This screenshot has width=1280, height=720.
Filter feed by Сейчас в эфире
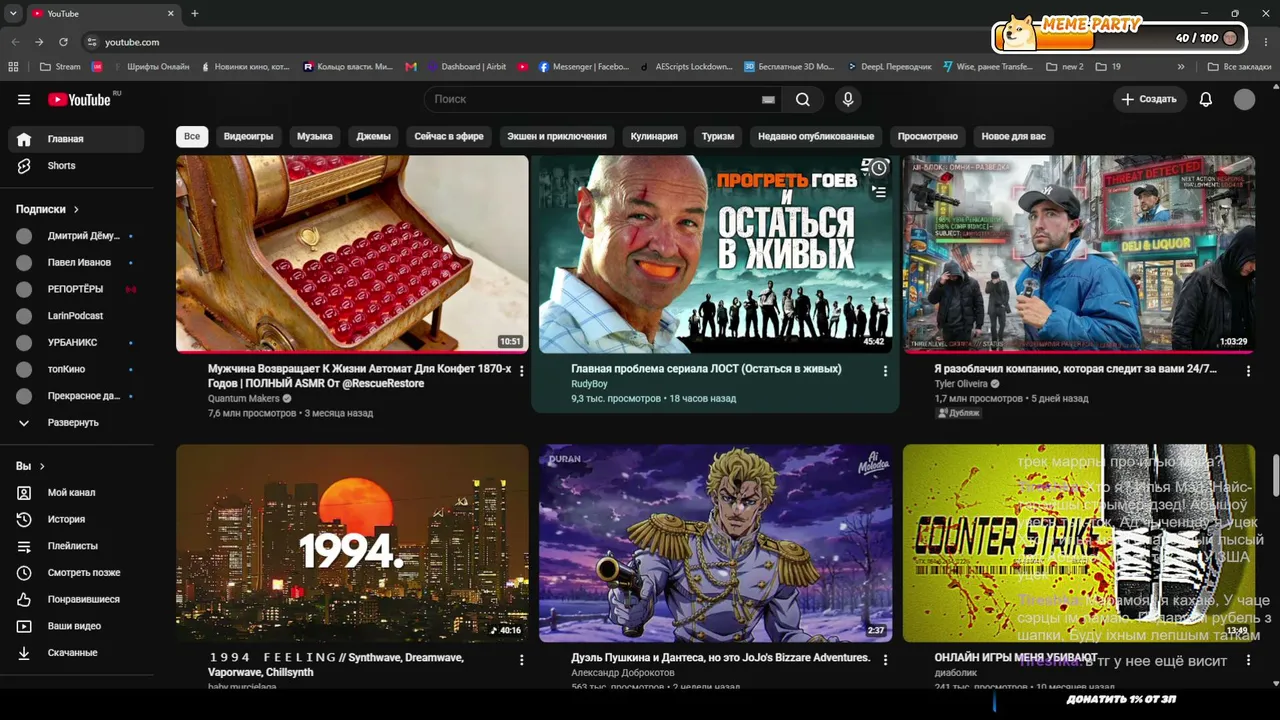pyautogui.click(x=449, y=136)
